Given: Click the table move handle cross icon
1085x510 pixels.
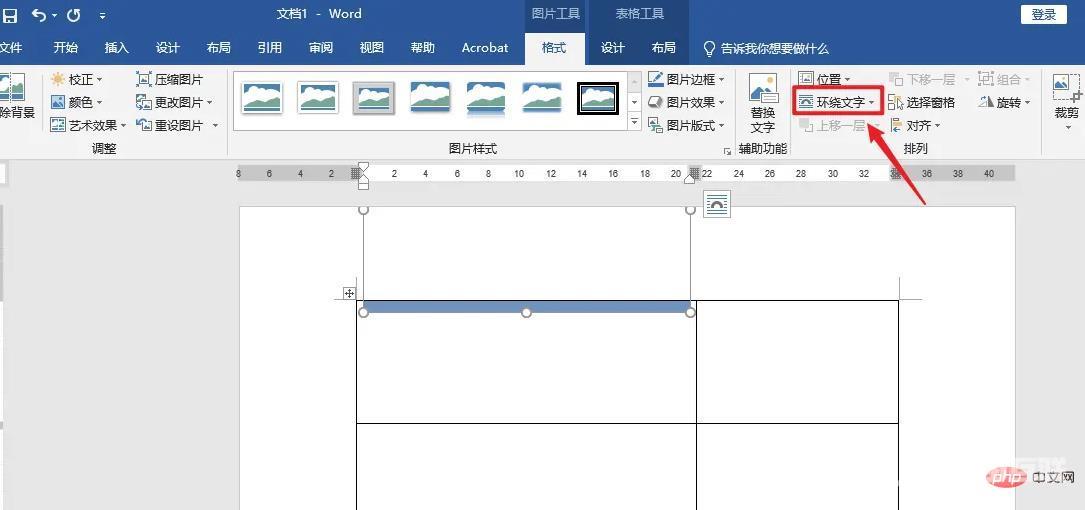Looking at the screenshot, I should 349,293.
